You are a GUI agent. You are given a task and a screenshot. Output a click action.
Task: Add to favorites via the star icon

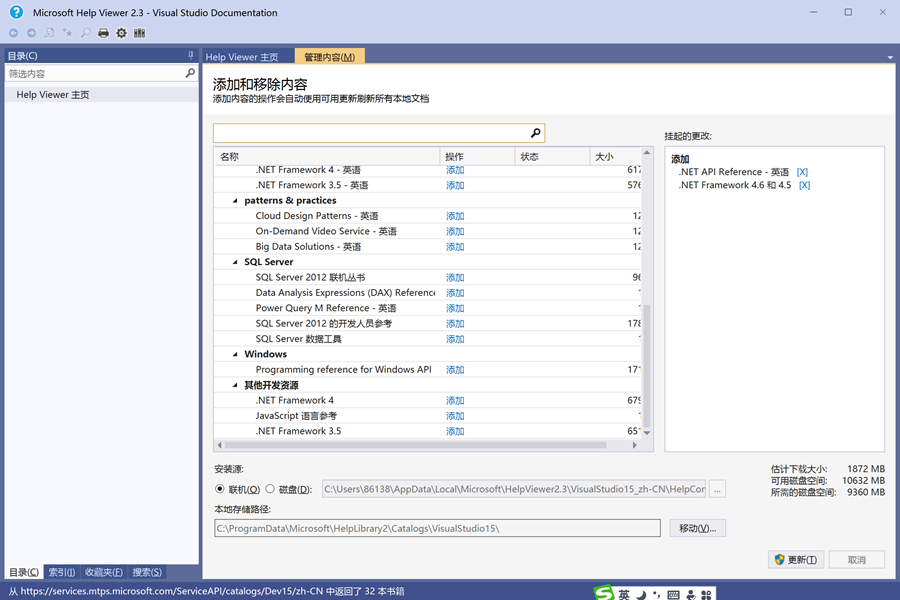[67, 33]
